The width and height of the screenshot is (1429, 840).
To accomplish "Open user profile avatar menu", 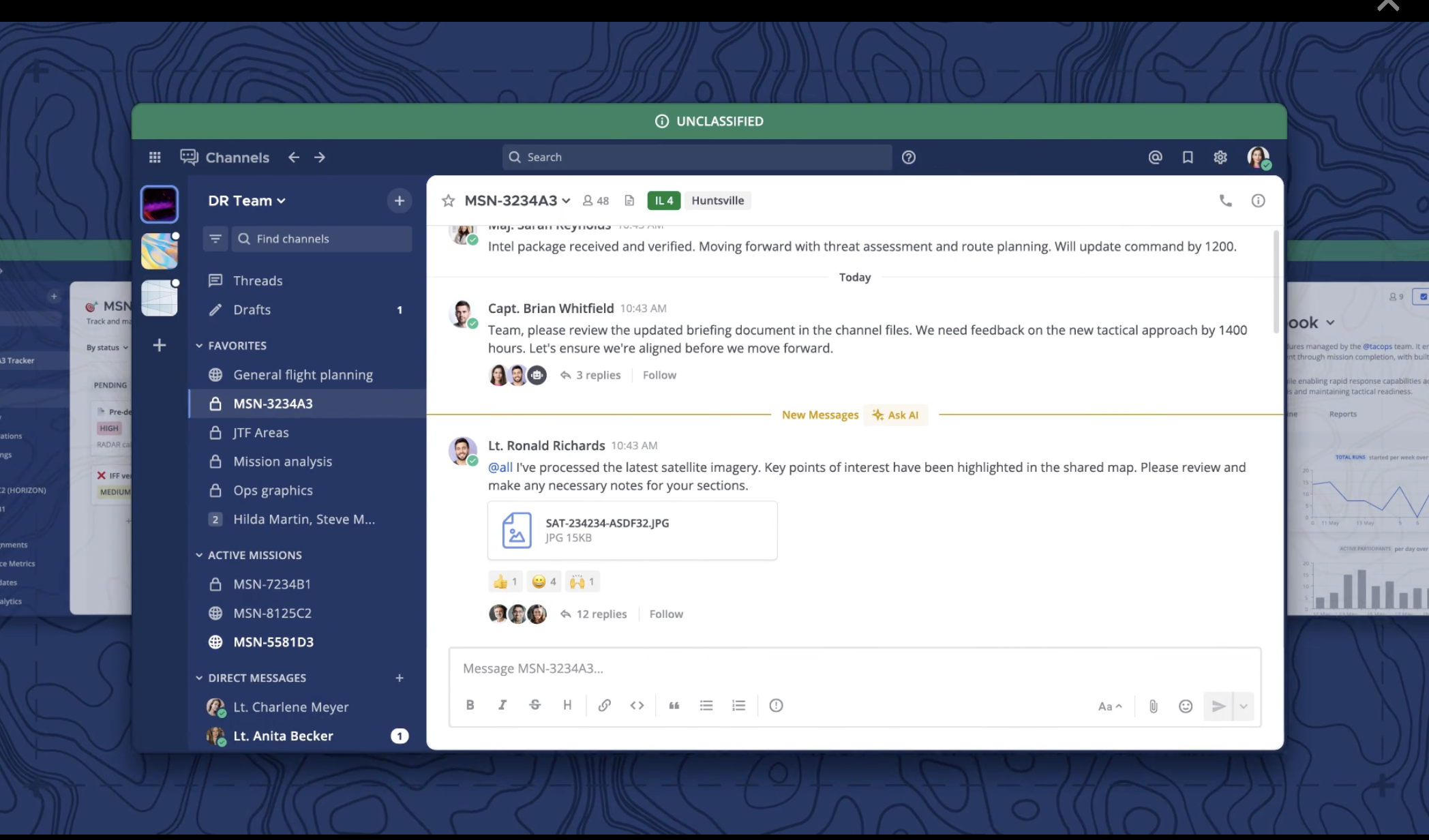I will (1259, 157).
